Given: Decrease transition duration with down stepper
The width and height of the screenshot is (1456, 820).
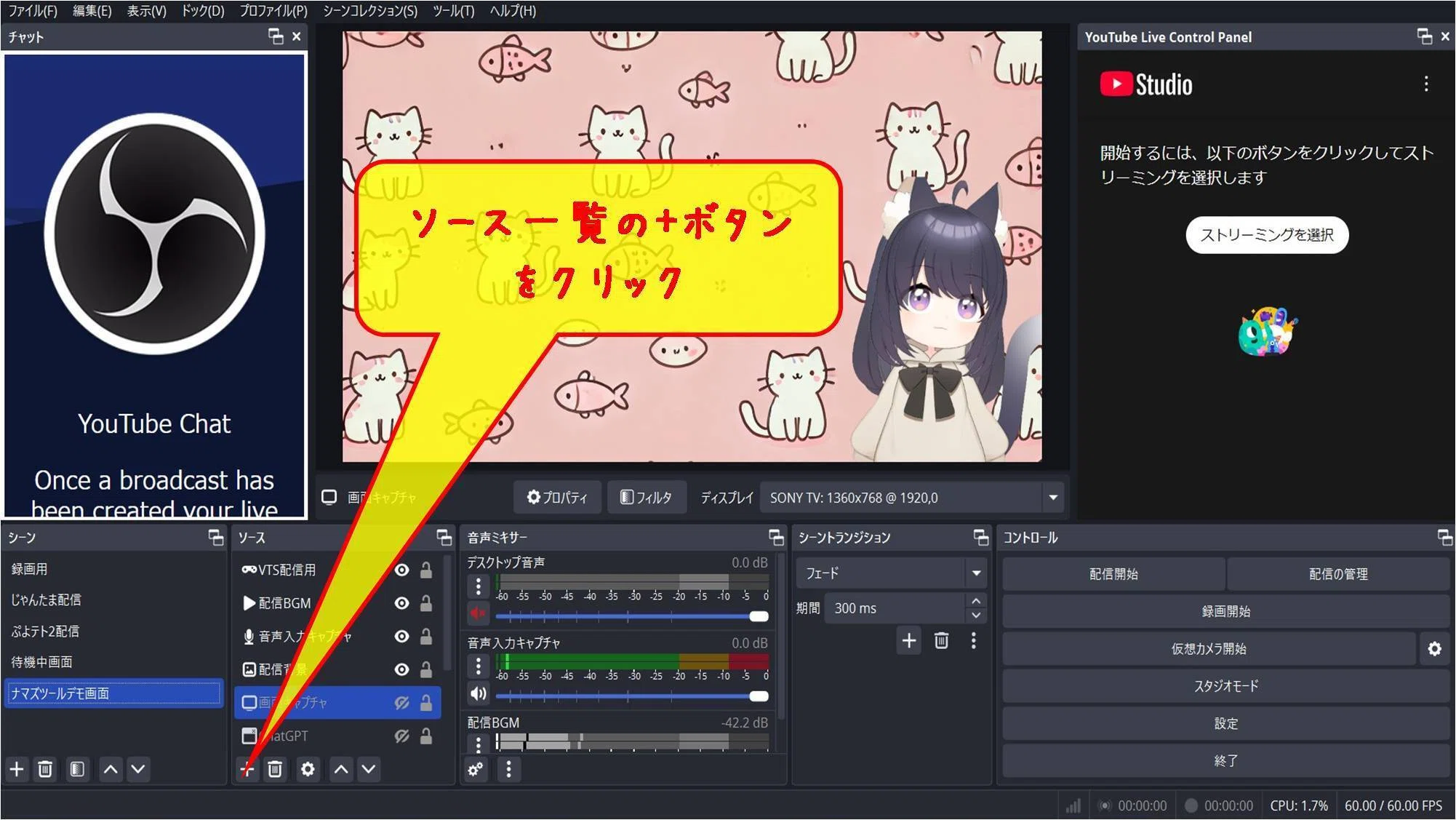Looking at the screenshot, I should [x=976, y=616].
